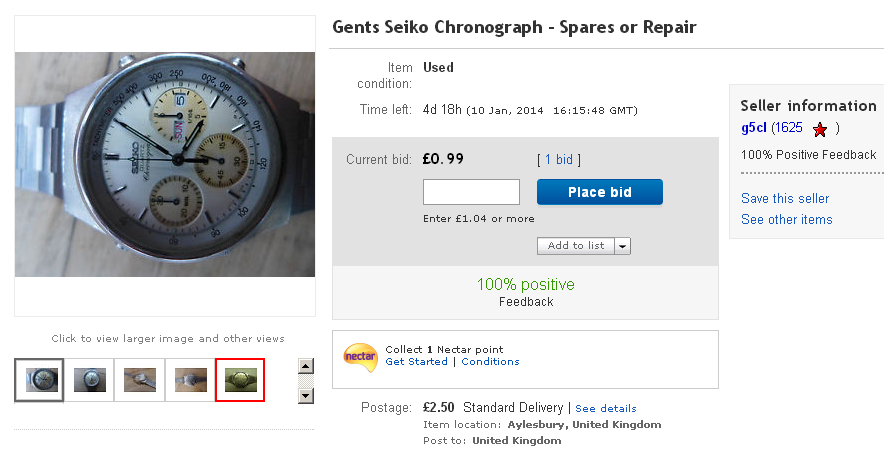Click the Add to list button
The width and height of the screenshot is (884, 450).
576,246
